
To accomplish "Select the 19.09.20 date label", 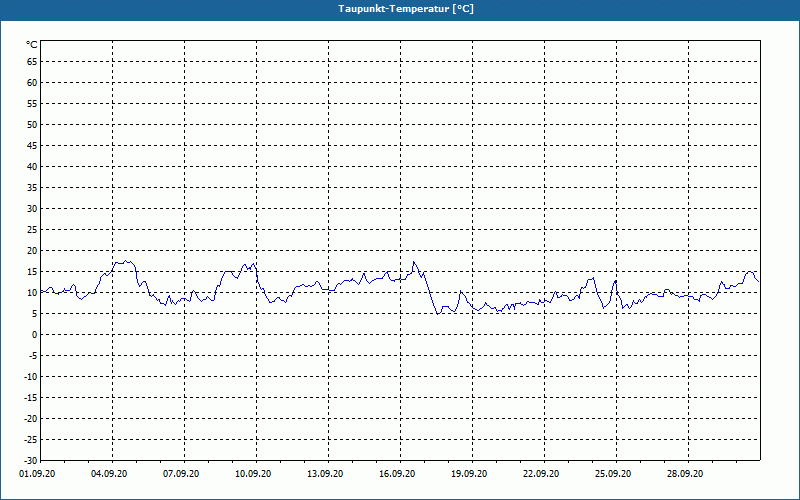I will tap(469, 474).
